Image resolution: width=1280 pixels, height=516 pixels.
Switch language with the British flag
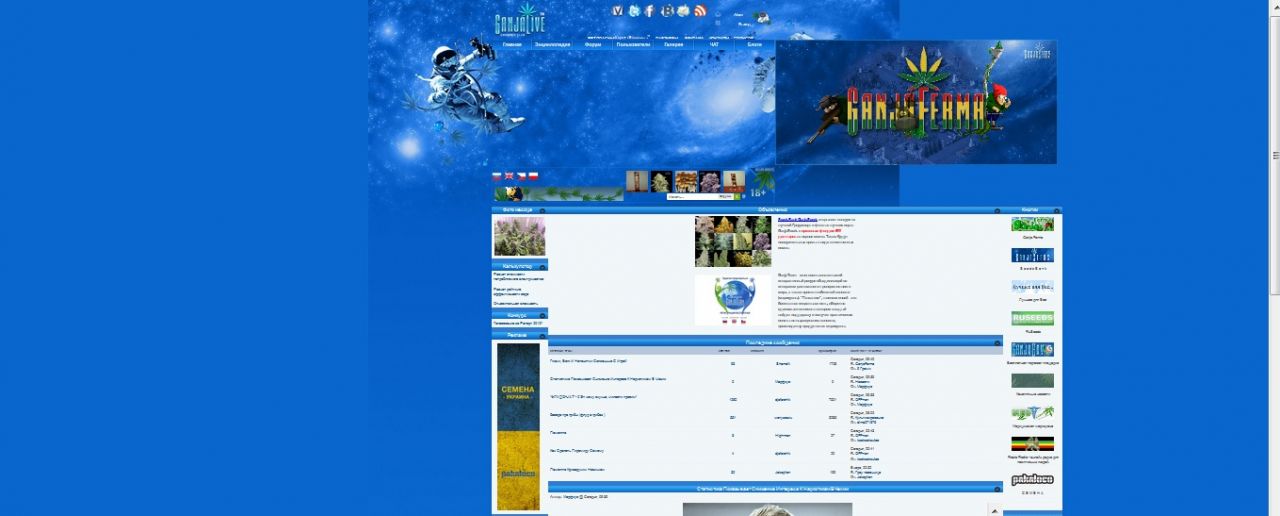(x=509, y=176)
